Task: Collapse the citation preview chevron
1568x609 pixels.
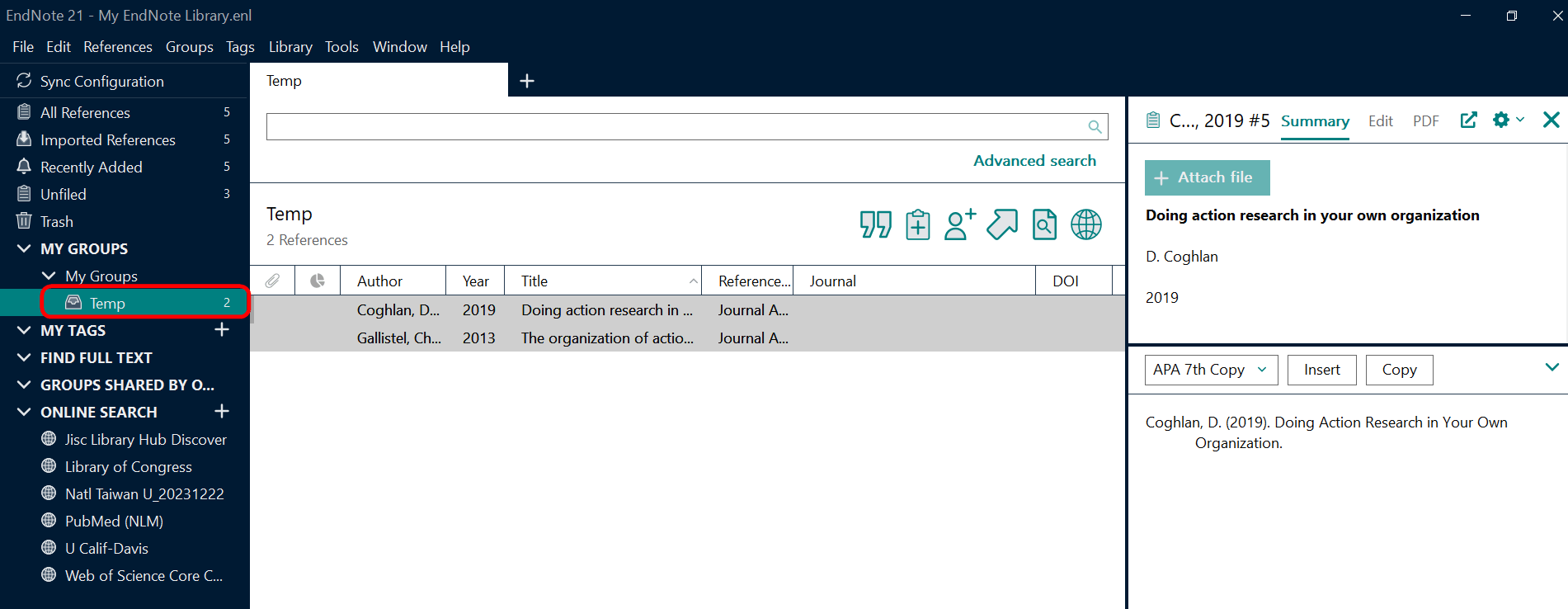Action: 1552,367
